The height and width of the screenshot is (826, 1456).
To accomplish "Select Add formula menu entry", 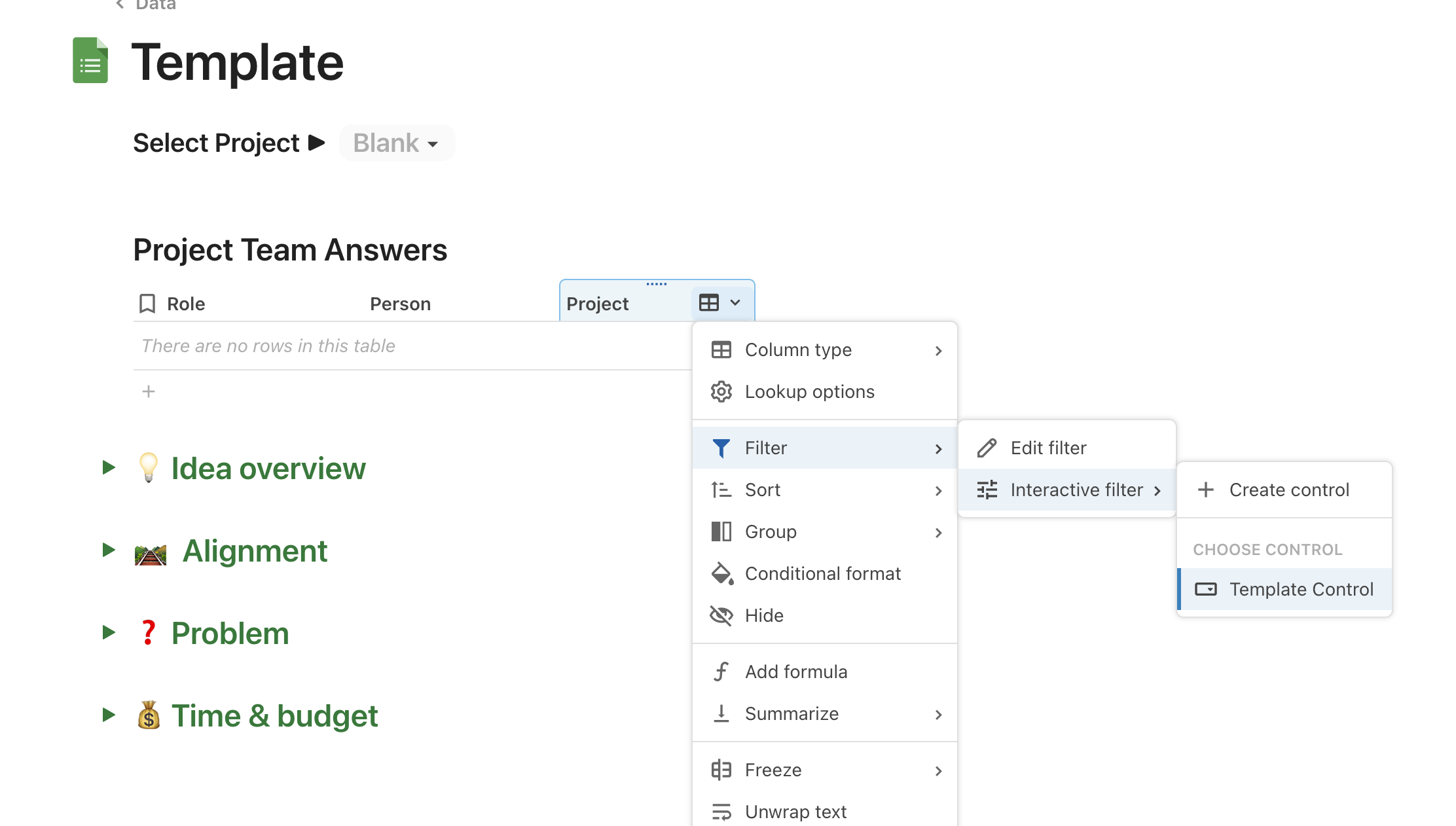I will [x=796, y=672].
